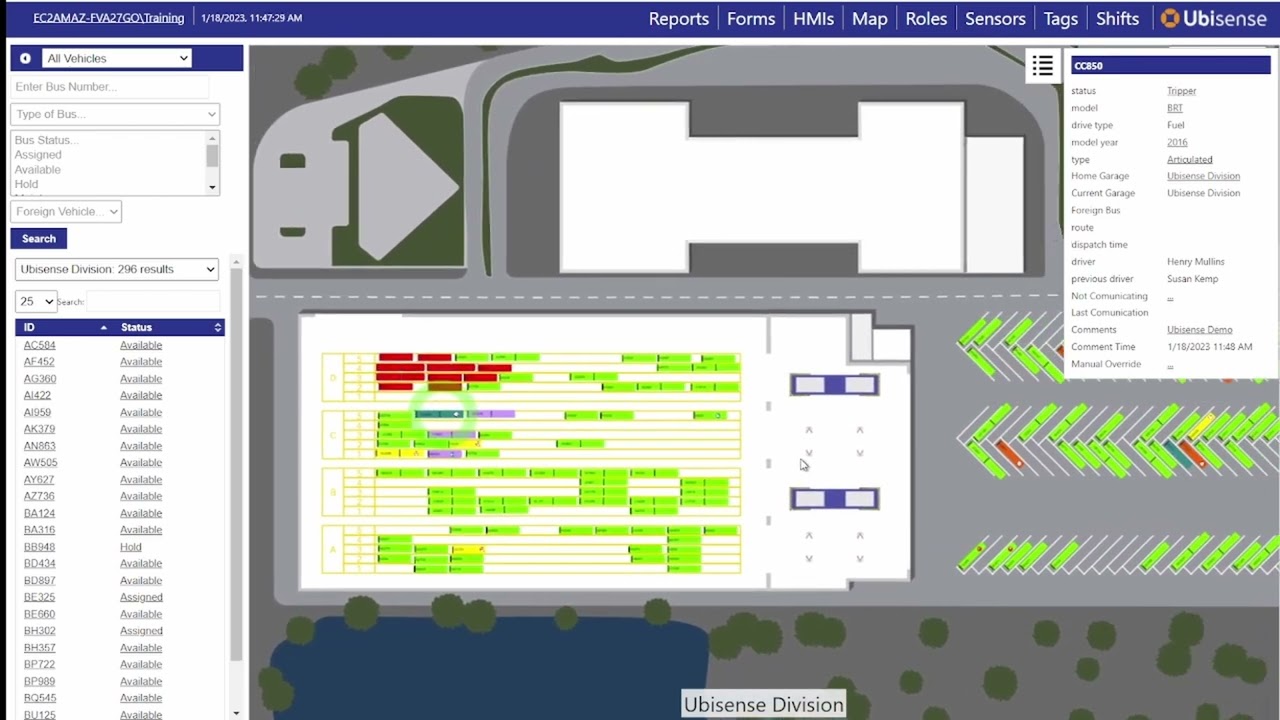
Task: Click the Home Garage Ubisense Division link
Action: click(1203, 176)
